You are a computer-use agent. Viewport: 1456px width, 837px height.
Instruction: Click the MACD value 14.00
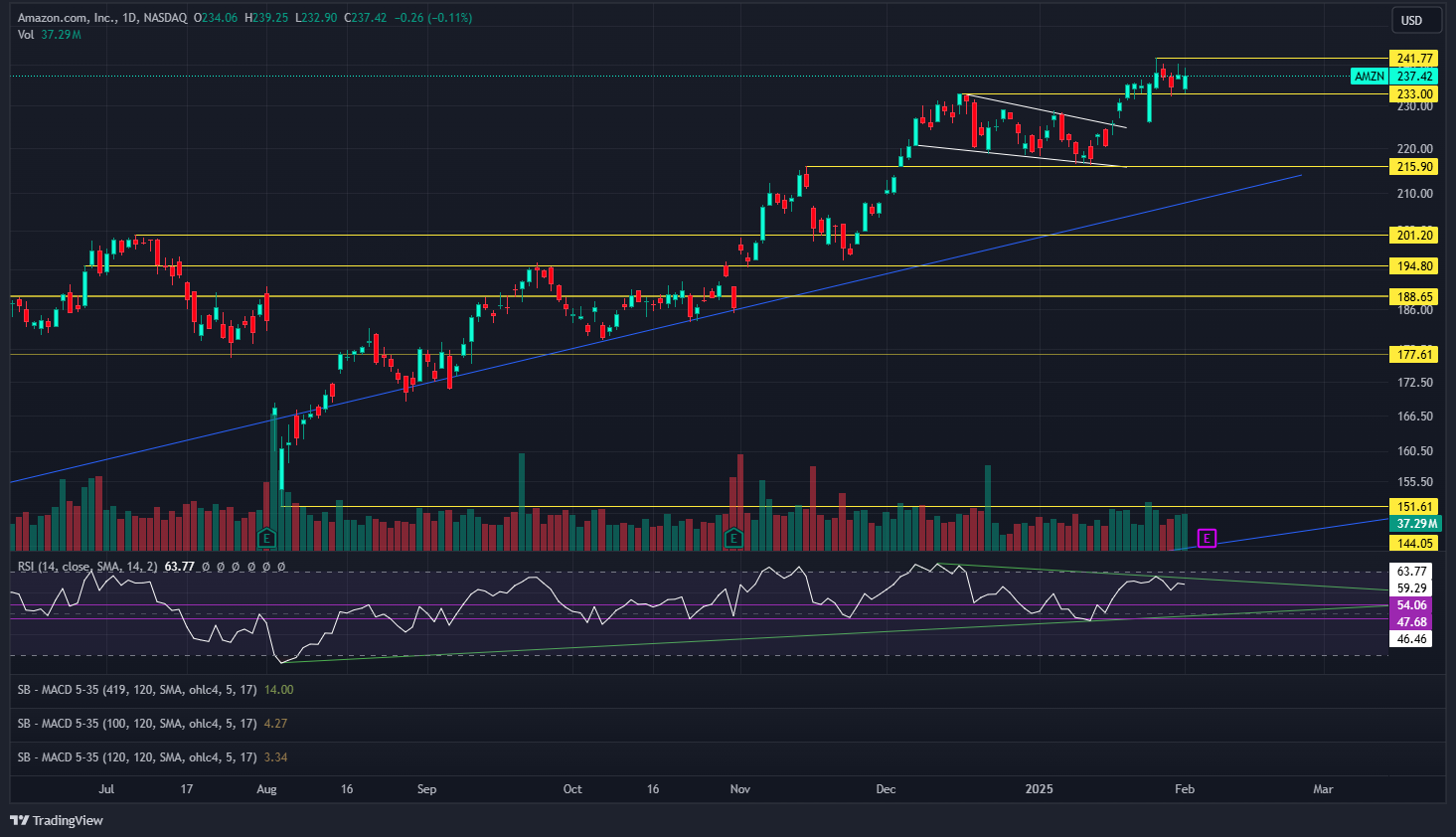tap(278, 690)
